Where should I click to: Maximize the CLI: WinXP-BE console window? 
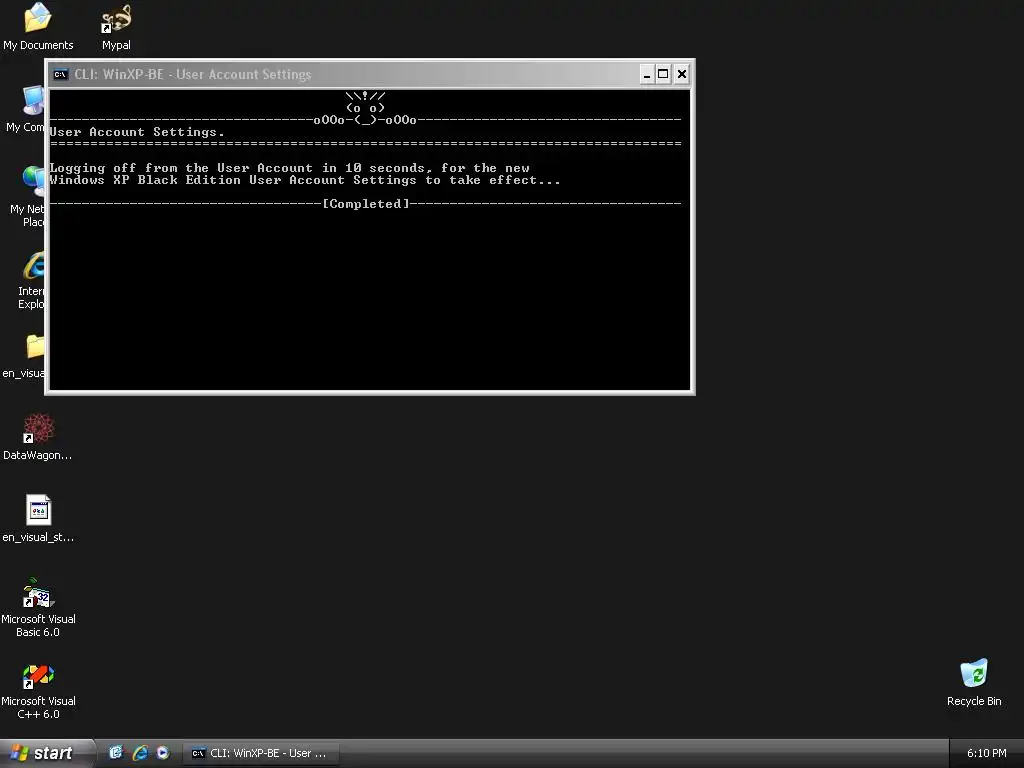pyautogui.click(x=663, y=74)
